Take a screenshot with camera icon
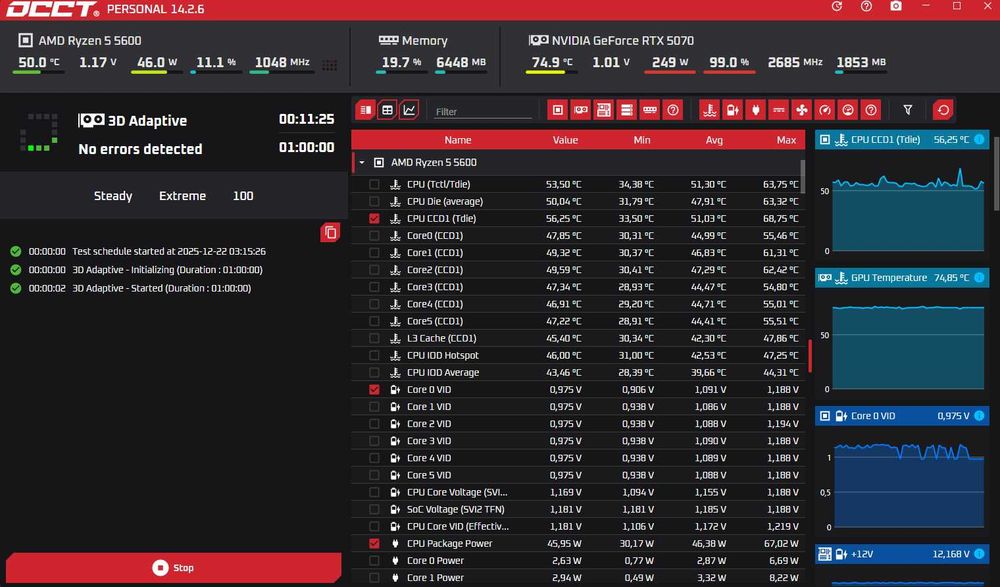This screenshot has width=1000, height=587. [x=896, y=6]
